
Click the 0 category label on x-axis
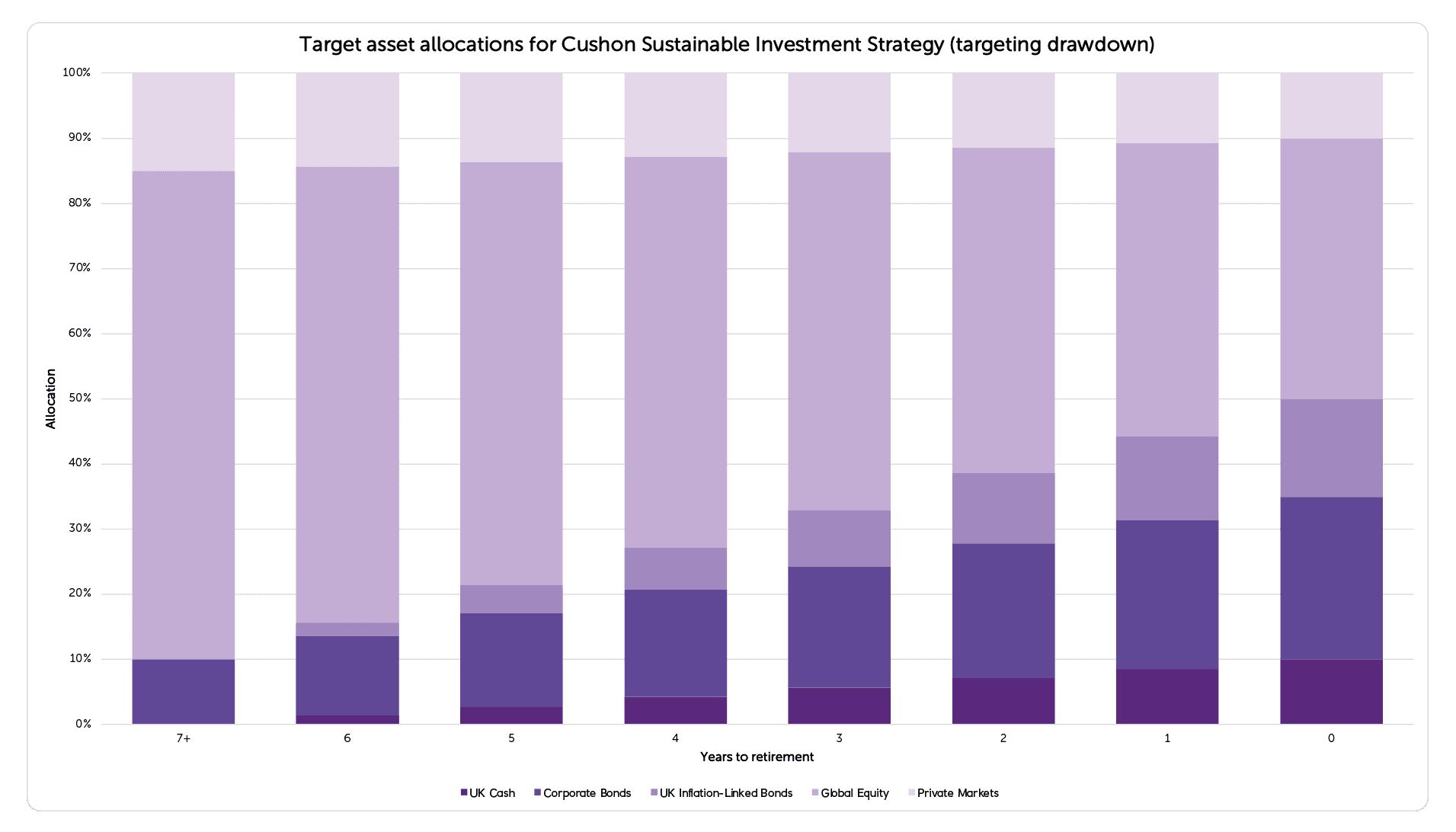pyautogui.click(x=1331, y=738)
